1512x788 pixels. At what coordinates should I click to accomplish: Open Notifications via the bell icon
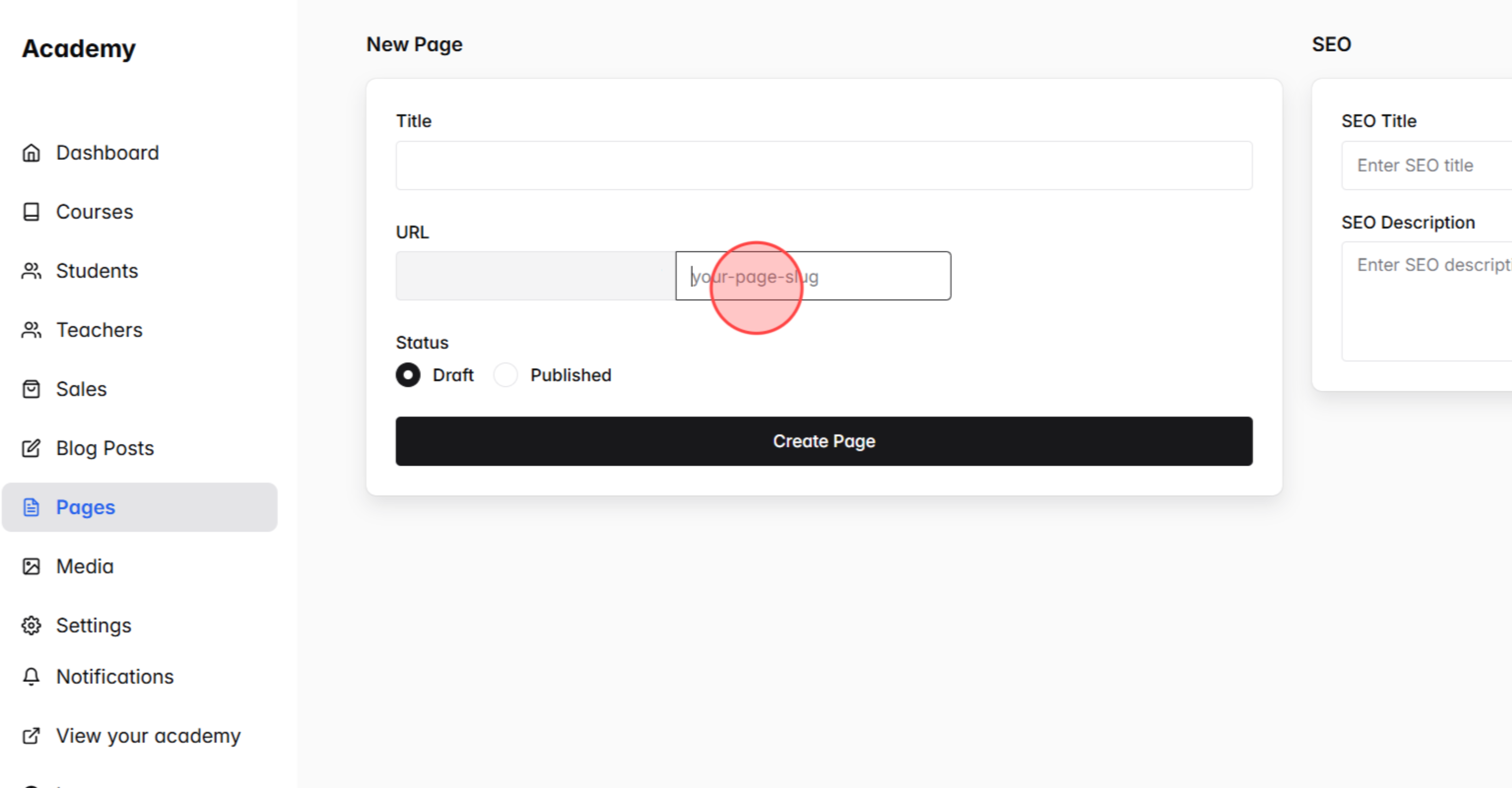(x=32, y=676)
